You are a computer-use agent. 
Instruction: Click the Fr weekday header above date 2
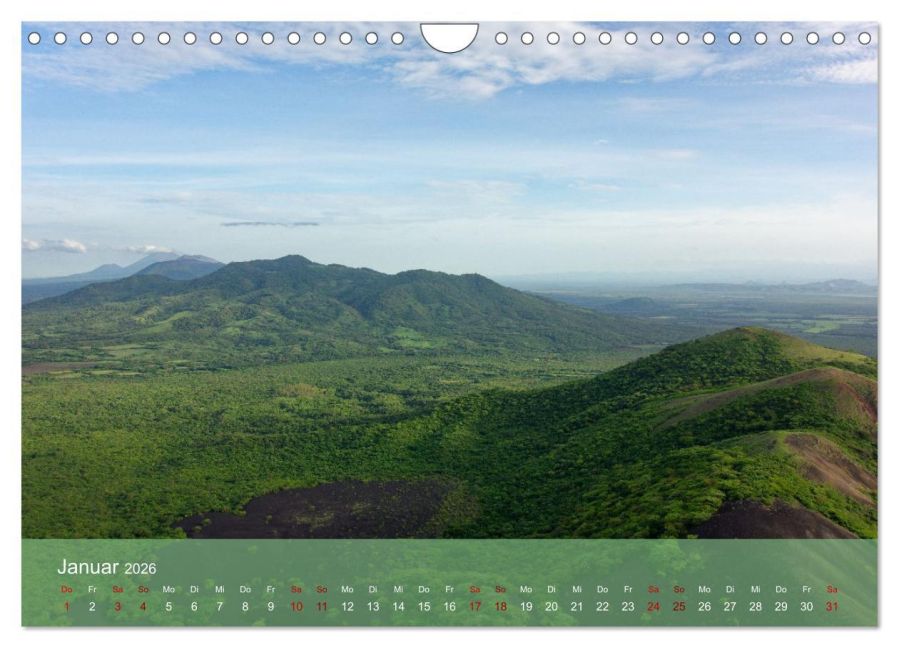[x=91, y=589]
